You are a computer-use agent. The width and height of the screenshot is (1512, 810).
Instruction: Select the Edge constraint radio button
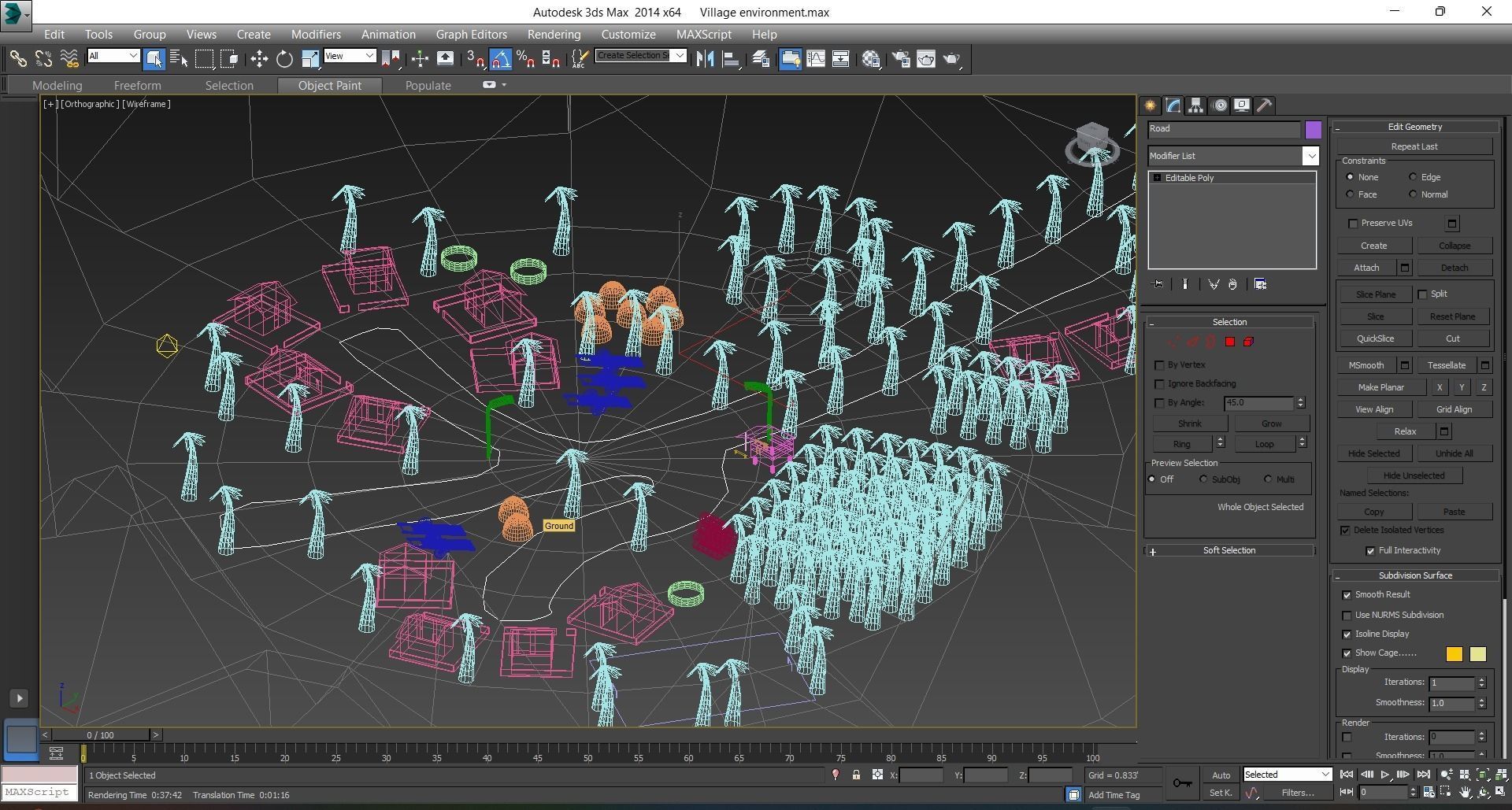tap(1413, 177)
